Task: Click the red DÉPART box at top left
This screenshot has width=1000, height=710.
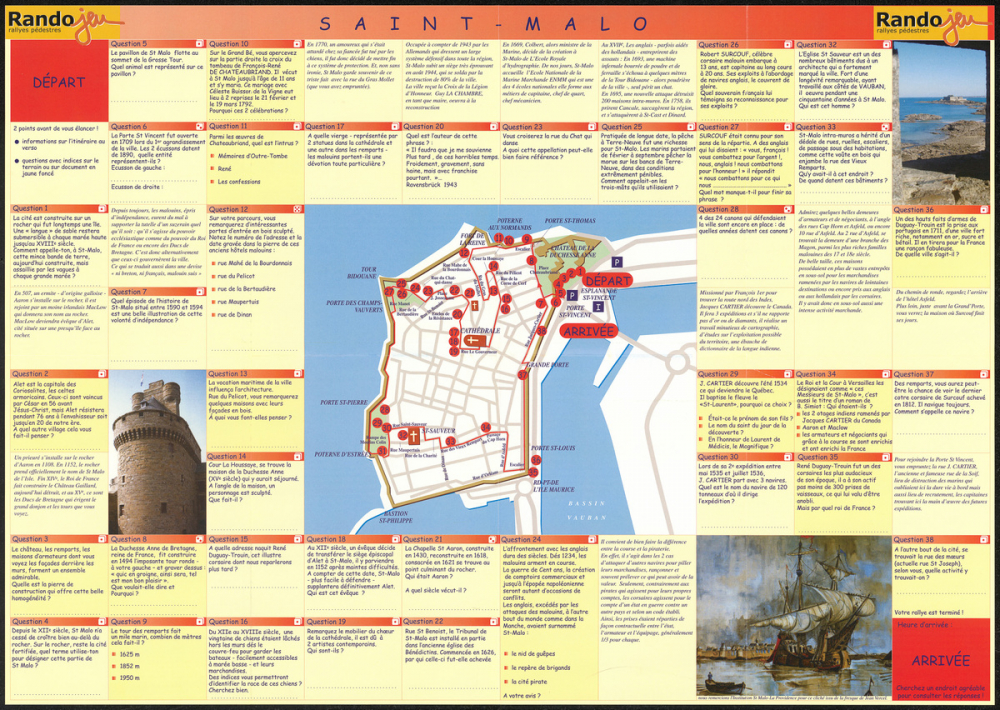Action: click(58, 83)
